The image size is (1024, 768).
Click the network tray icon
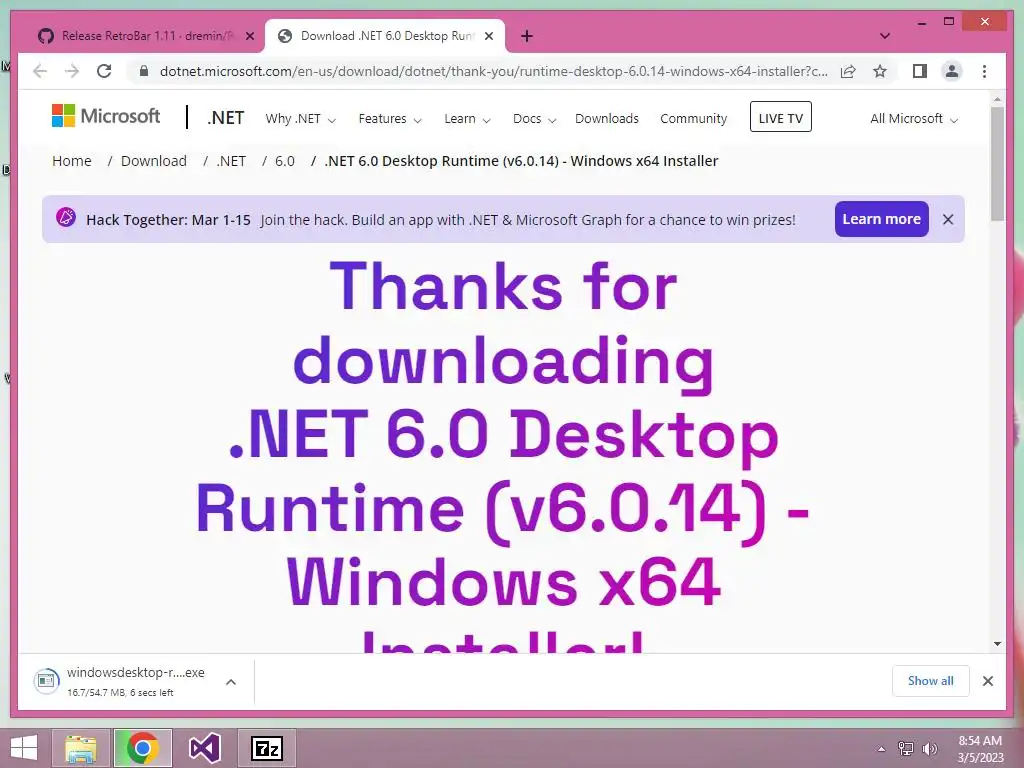pyautogui.click(x=905, y=749)
